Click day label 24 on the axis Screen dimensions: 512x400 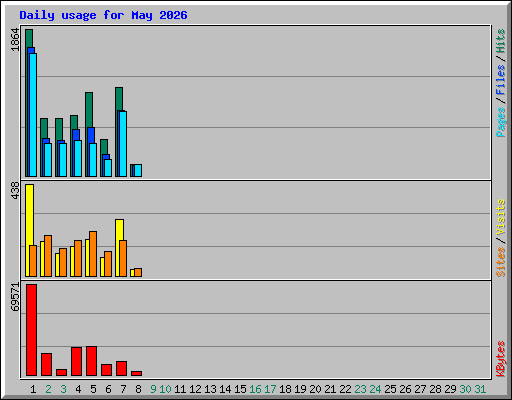tap(375, 389)
